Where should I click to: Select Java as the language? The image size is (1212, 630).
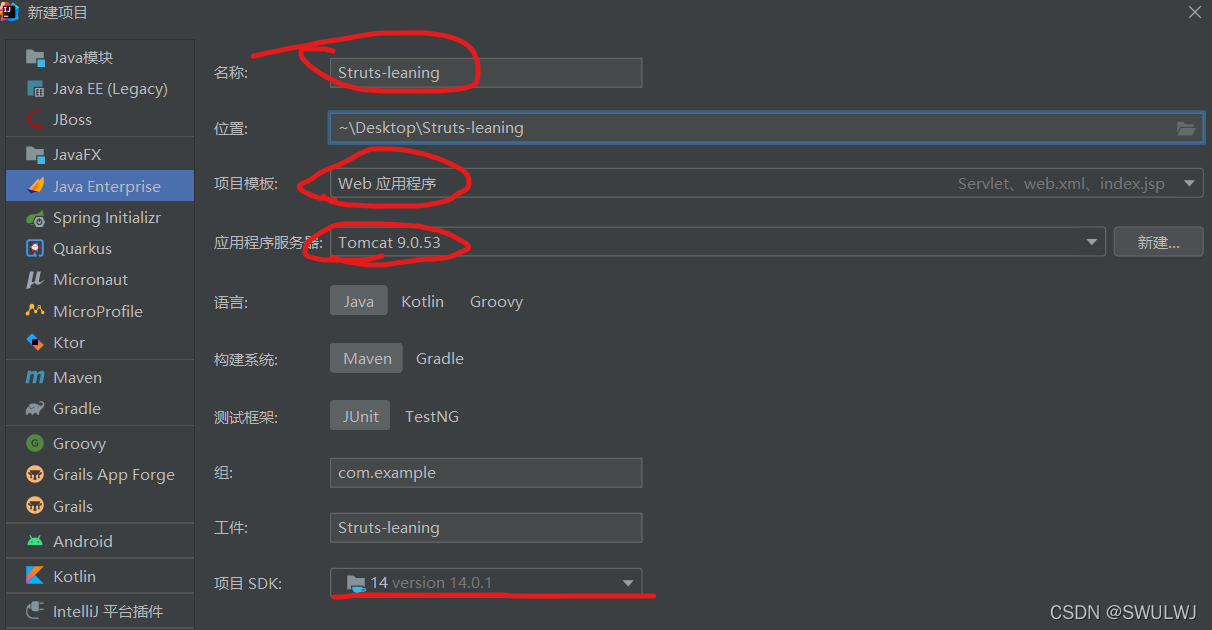tap(358, 301)
